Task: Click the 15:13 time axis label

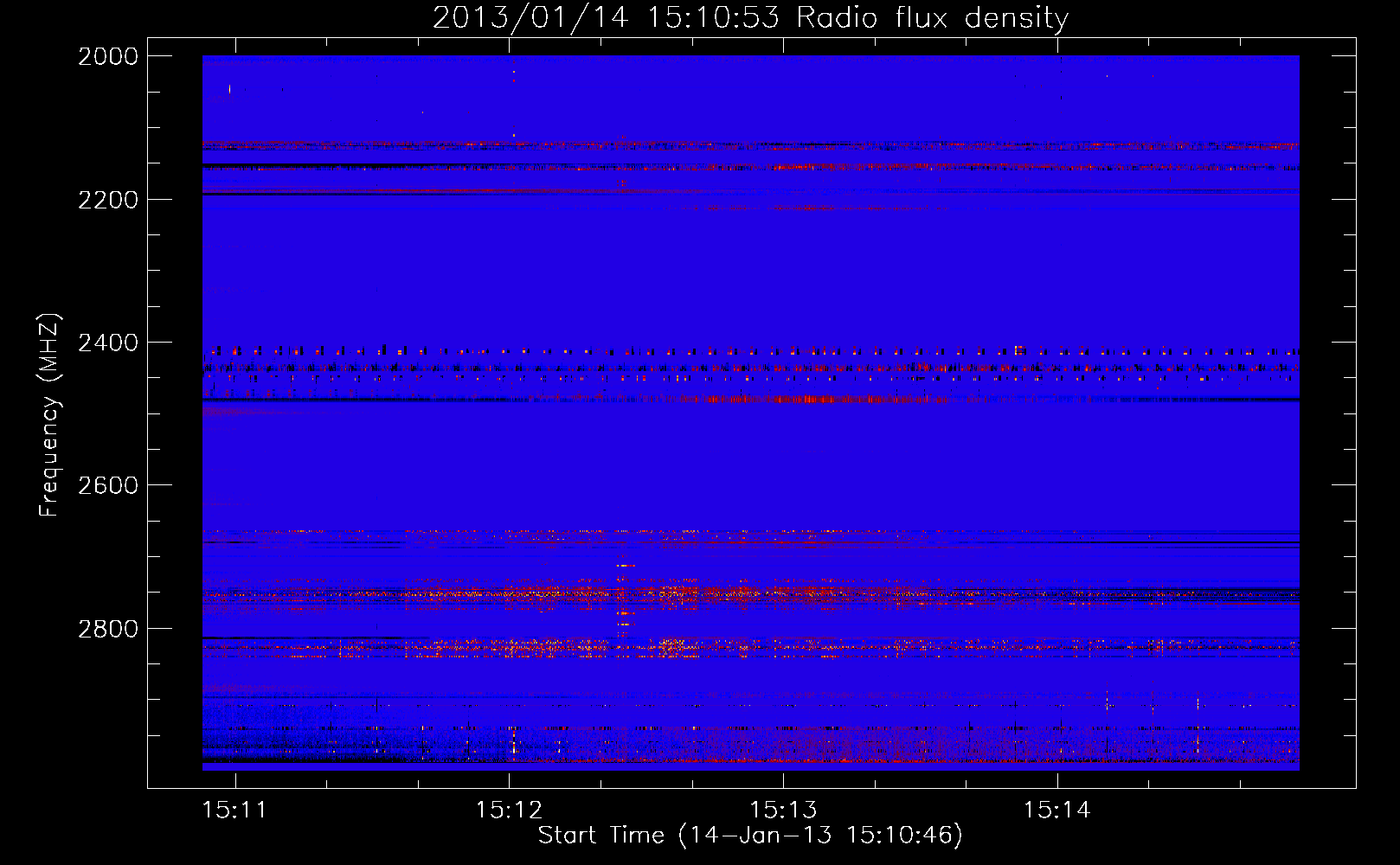Action: 783,810
